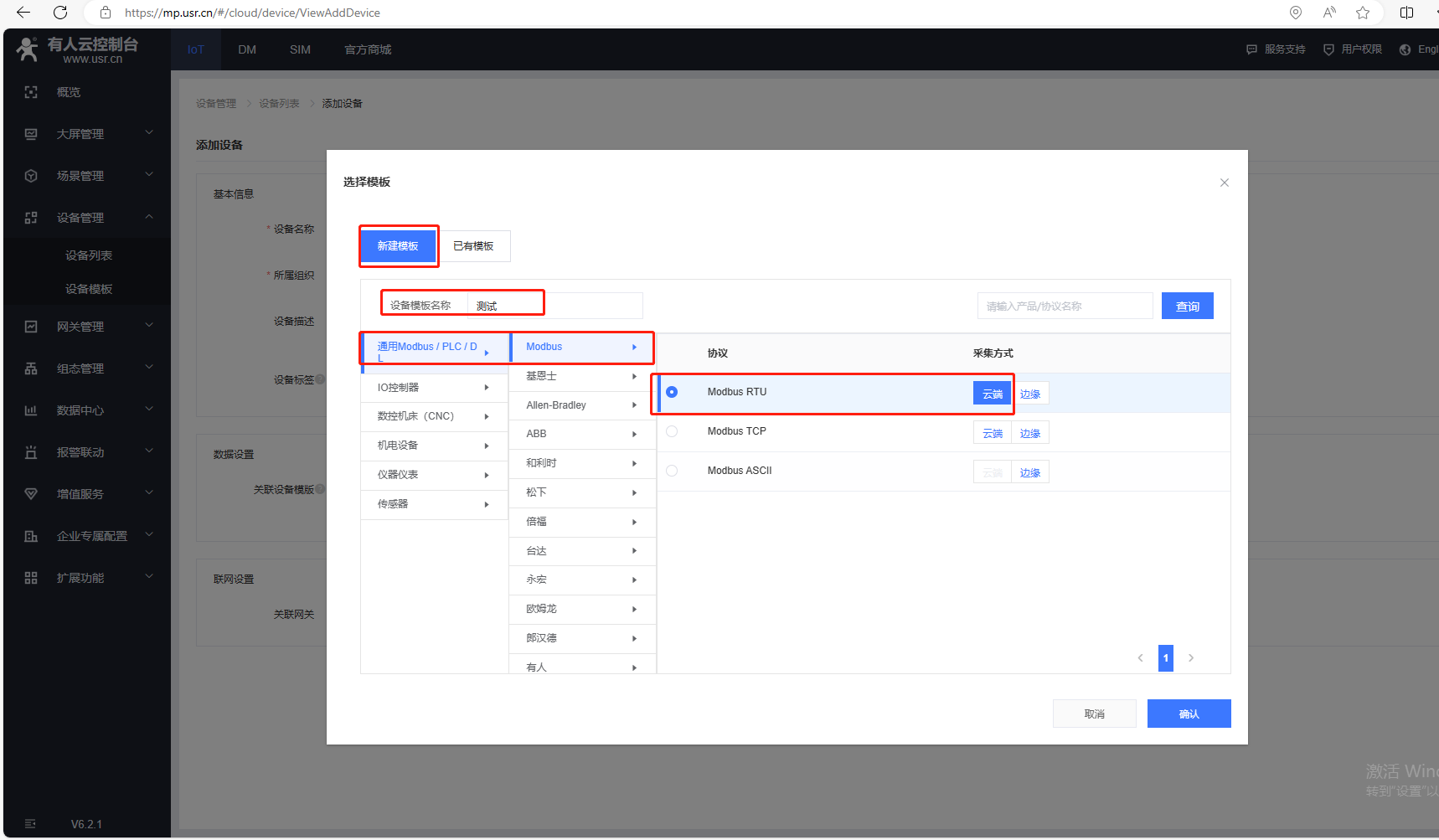This screenshot has height=840, width=1439.
Task: Expand the IO控制器 category
Action: tap(433, 388)
